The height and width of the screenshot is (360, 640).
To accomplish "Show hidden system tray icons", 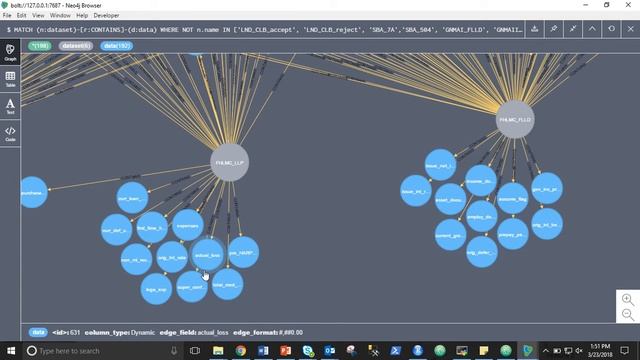I will 546,351.
